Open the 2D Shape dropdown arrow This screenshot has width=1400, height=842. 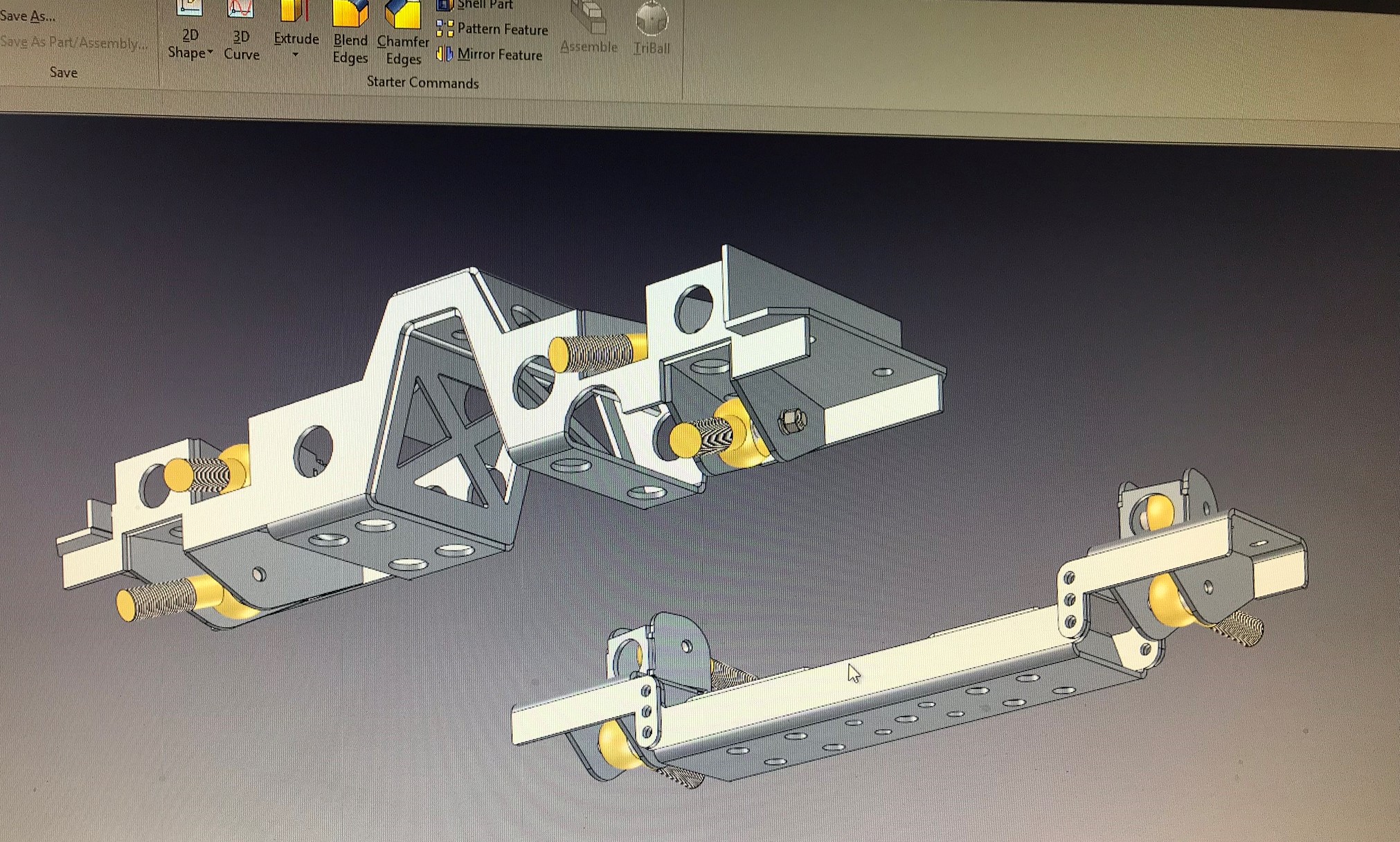tap(210, 52)
